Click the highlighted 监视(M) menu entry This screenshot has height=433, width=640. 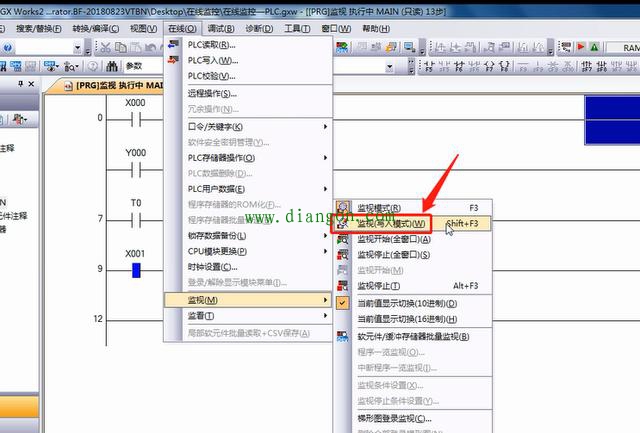[248, 300]
